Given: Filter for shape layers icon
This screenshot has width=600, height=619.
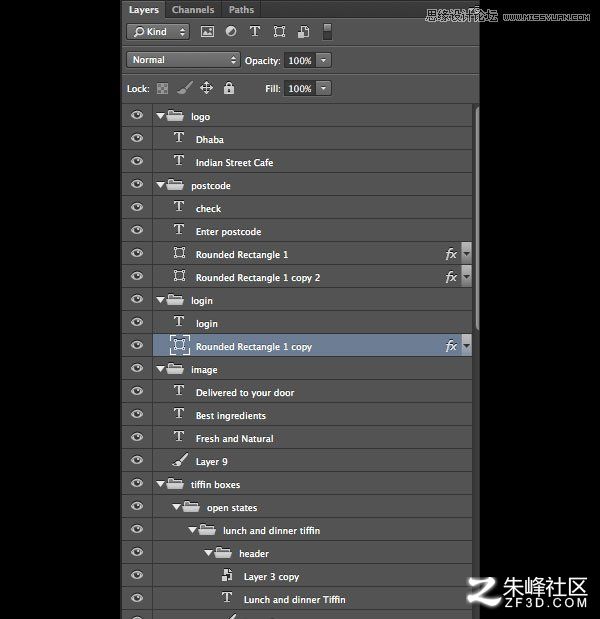Looking at the screenshot, I should (279, 32).
